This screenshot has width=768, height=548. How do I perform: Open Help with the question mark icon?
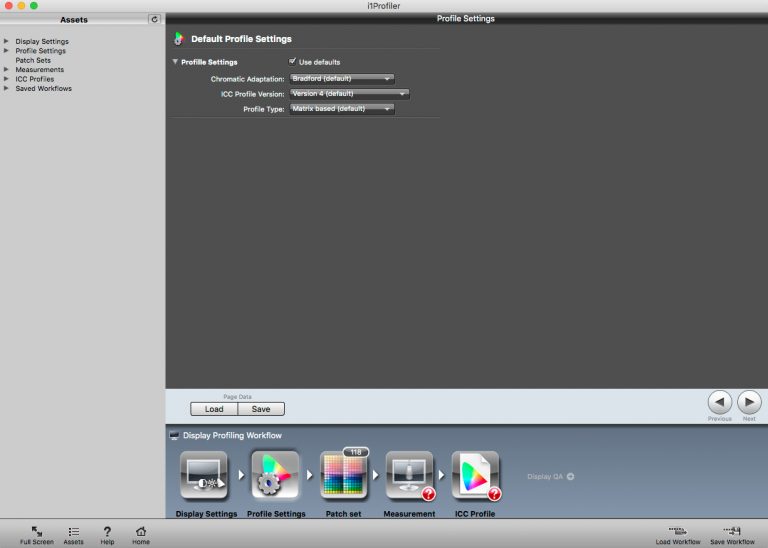(107, 531)
